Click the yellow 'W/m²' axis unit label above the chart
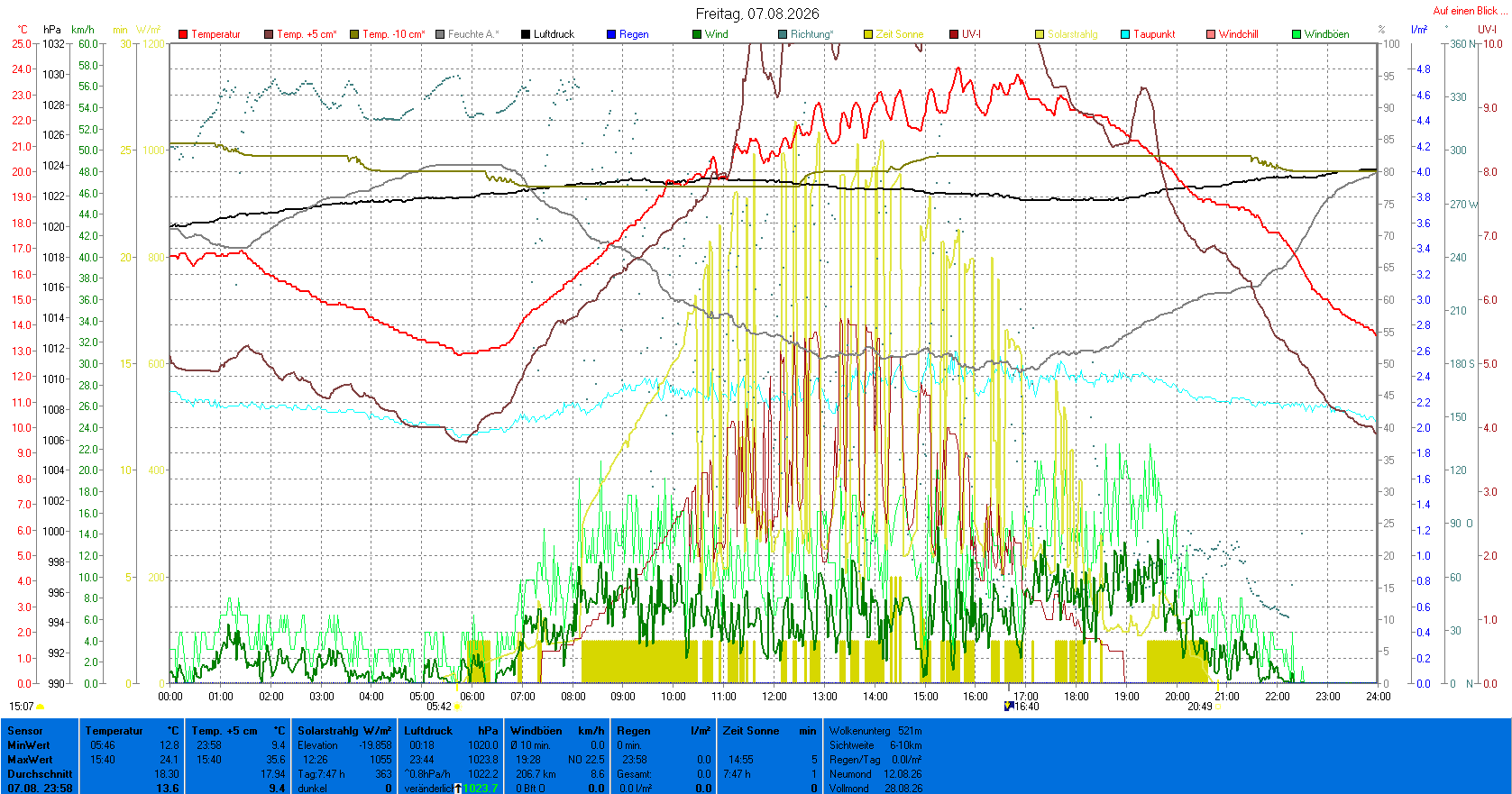Viewport: 1512px width, 794px height. click(149, 30)
